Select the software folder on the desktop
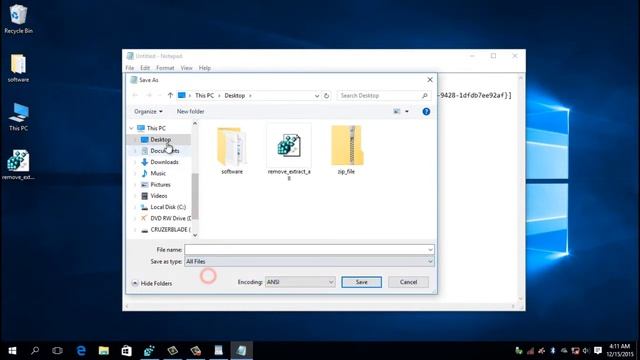Screen dimensions: 640x360 point(18,68)
